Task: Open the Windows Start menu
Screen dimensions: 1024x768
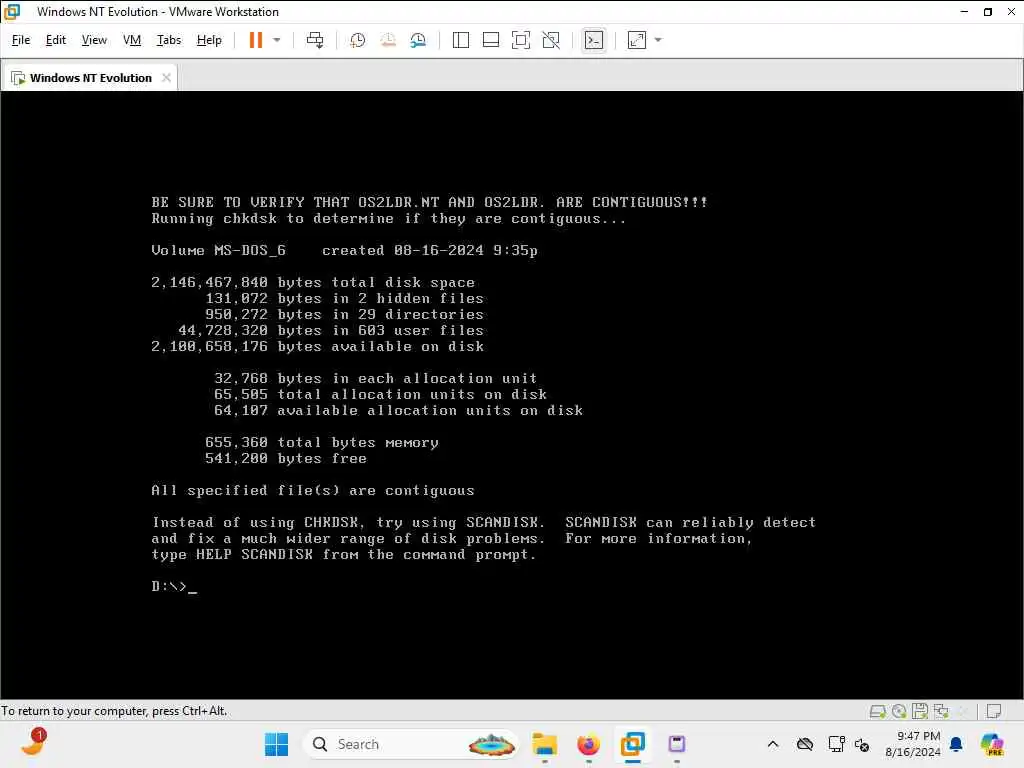Action: tap(276, 744)
